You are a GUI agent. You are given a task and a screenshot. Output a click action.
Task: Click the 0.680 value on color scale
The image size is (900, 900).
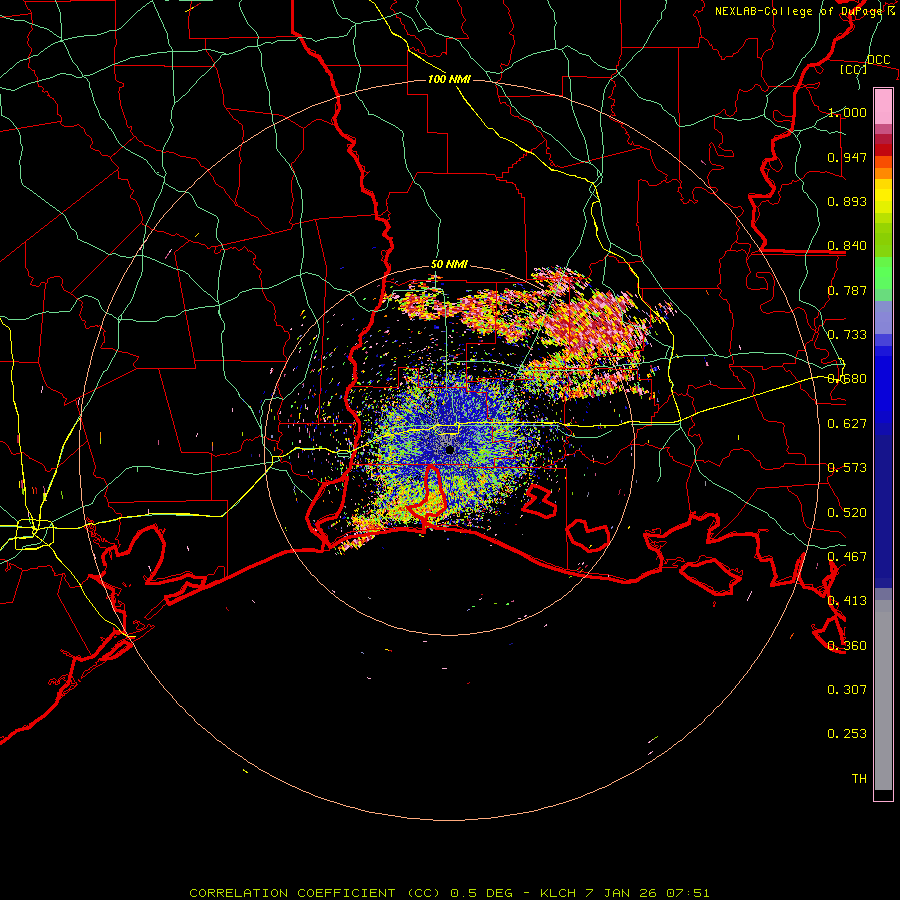(847, 379)
